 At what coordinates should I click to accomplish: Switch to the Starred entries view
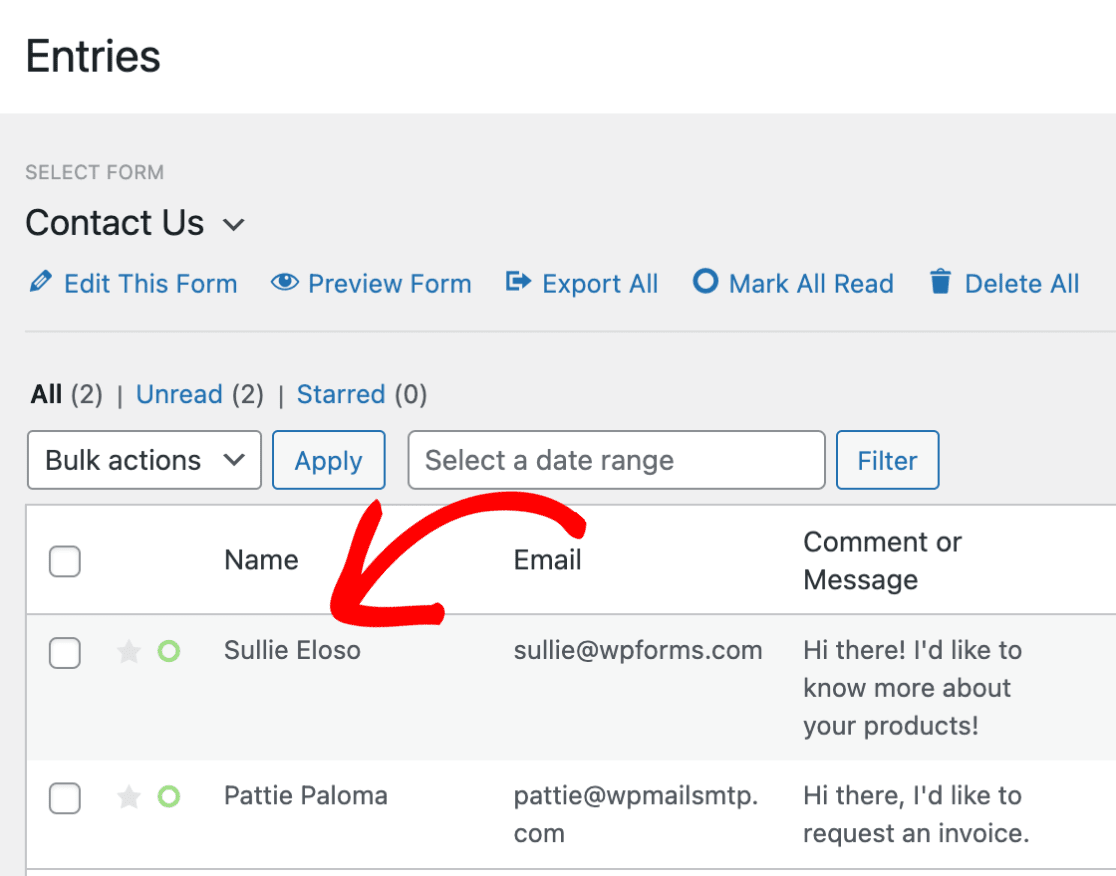click(340, 394)
